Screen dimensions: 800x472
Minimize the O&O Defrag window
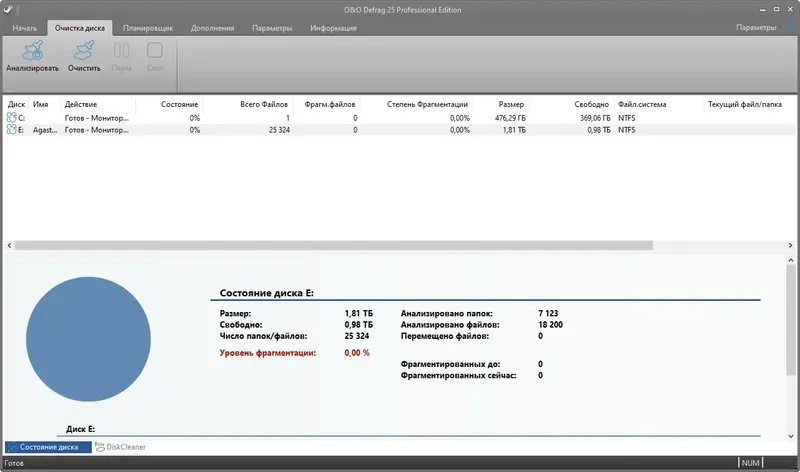click(762, 10)
